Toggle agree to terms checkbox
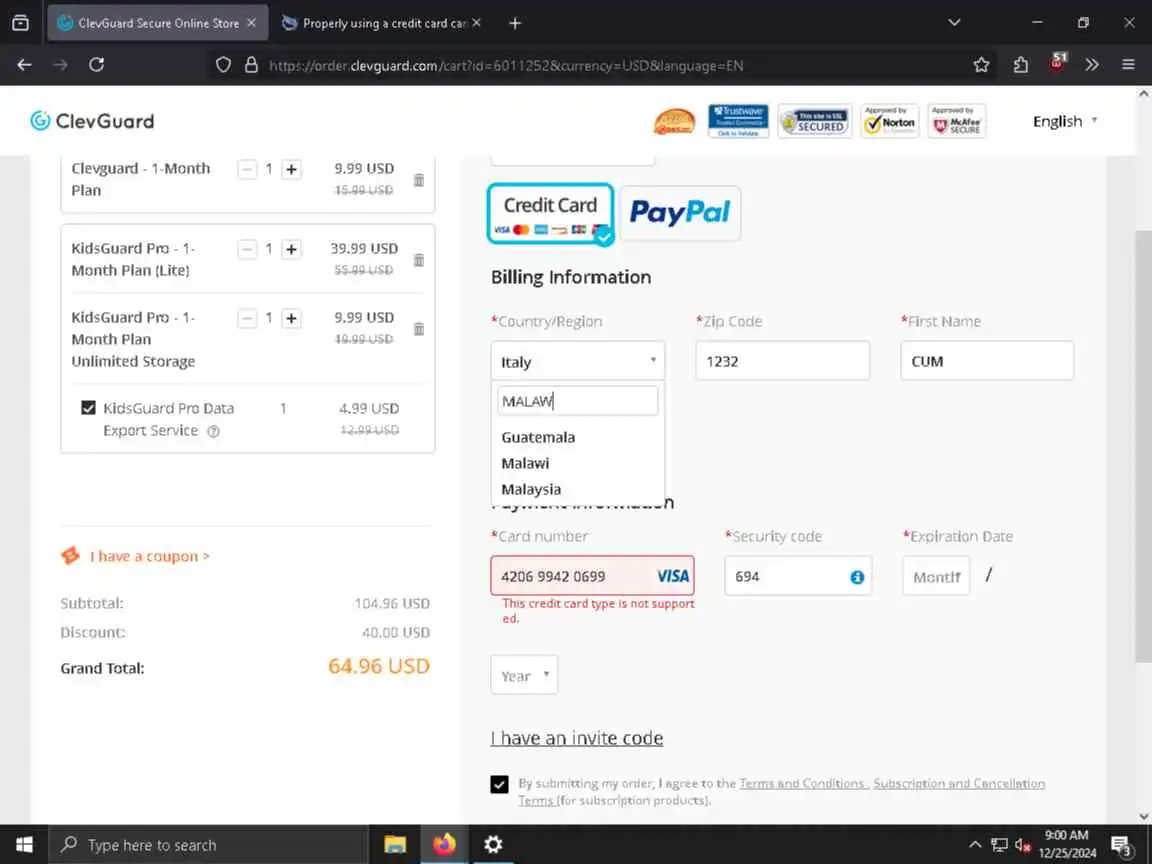 [500, 784]
